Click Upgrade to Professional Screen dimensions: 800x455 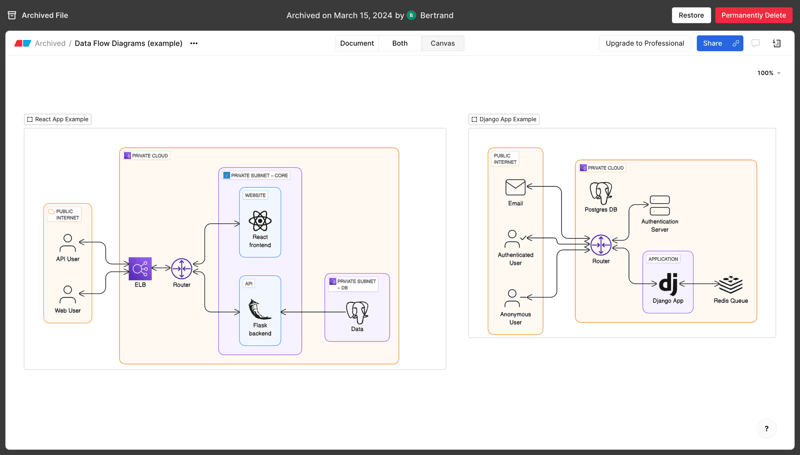click(645, 44)
